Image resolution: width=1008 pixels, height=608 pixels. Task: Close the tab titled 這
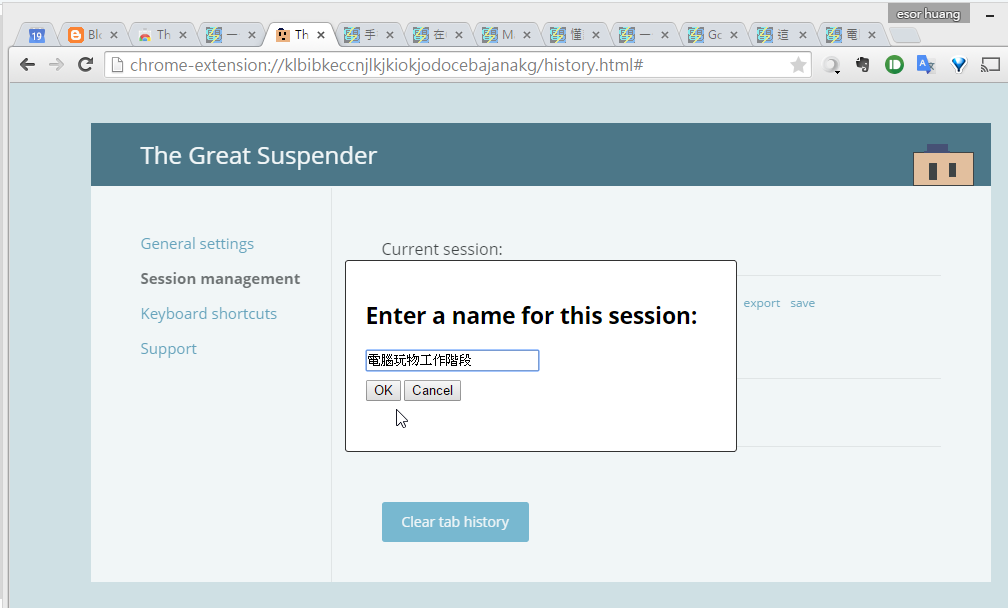pyautogui.click(x=803, y=35)
